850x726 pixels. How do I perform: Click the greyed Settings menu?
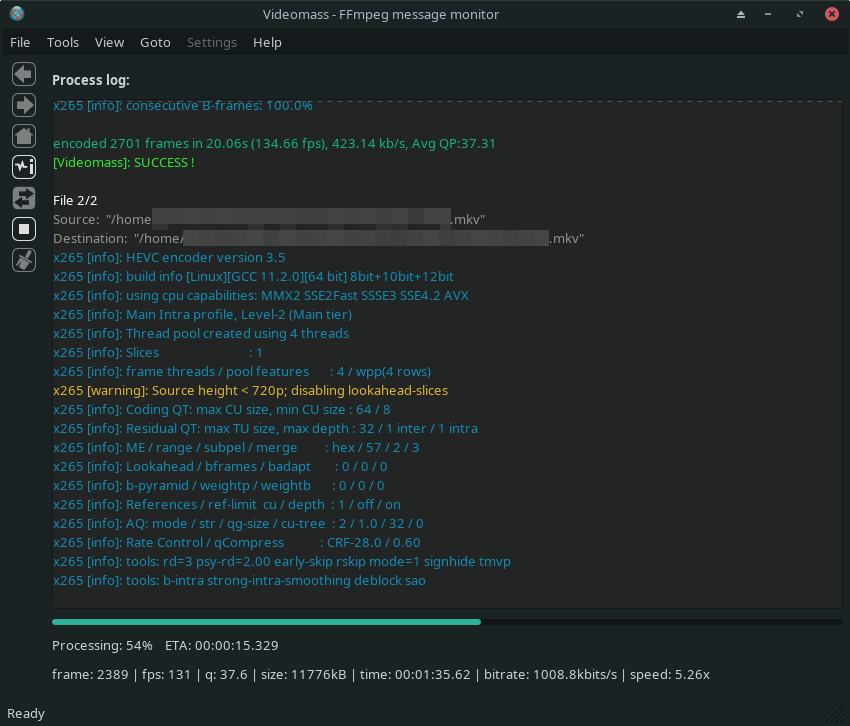(x=212, y=42)
